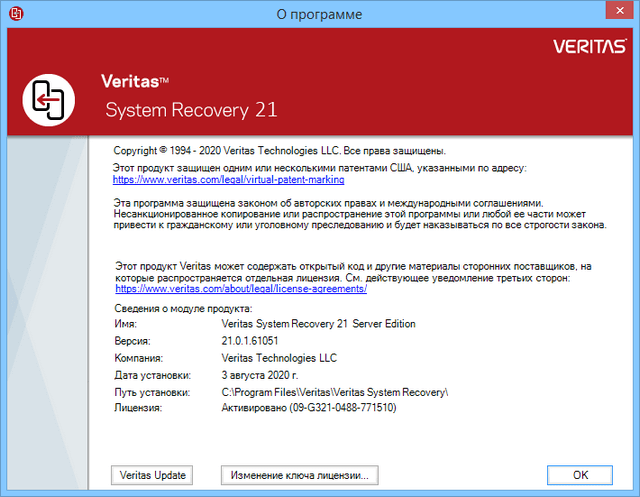This screenshot has width=640, height=497.
Task: Click the product name "Server Edition" value
Action: pos(318,324)
